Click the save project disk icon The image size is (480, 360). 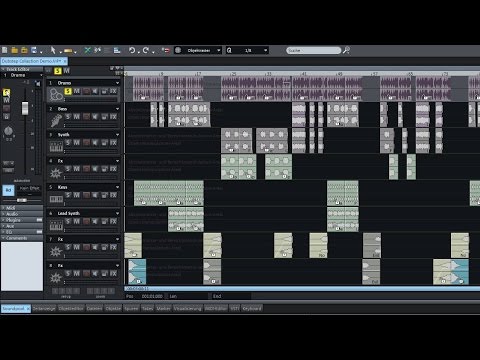pyautogui.click(x=34, y=50)
